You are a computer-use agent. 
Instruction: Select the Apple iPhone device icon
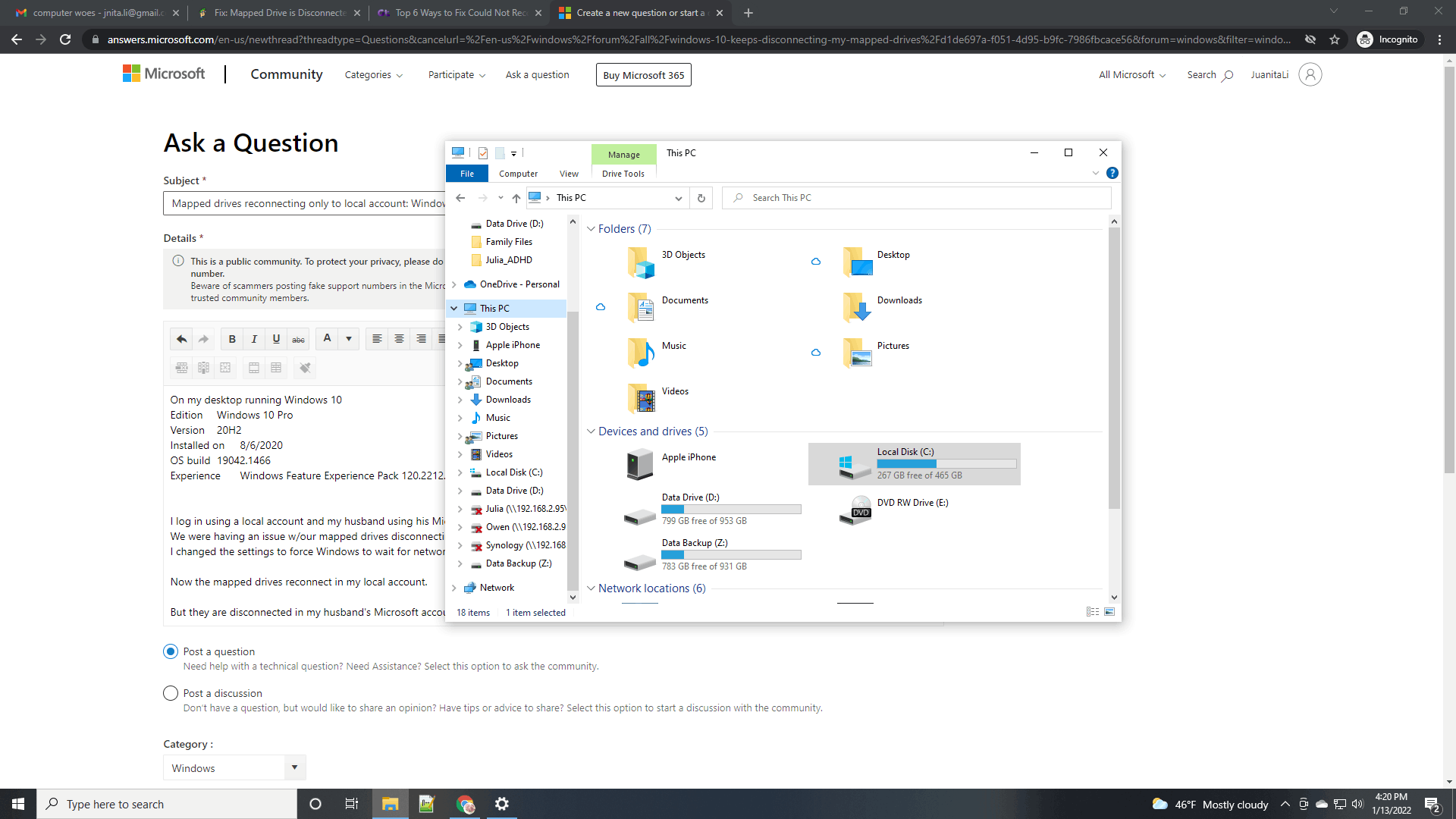(x=640, y=464)
